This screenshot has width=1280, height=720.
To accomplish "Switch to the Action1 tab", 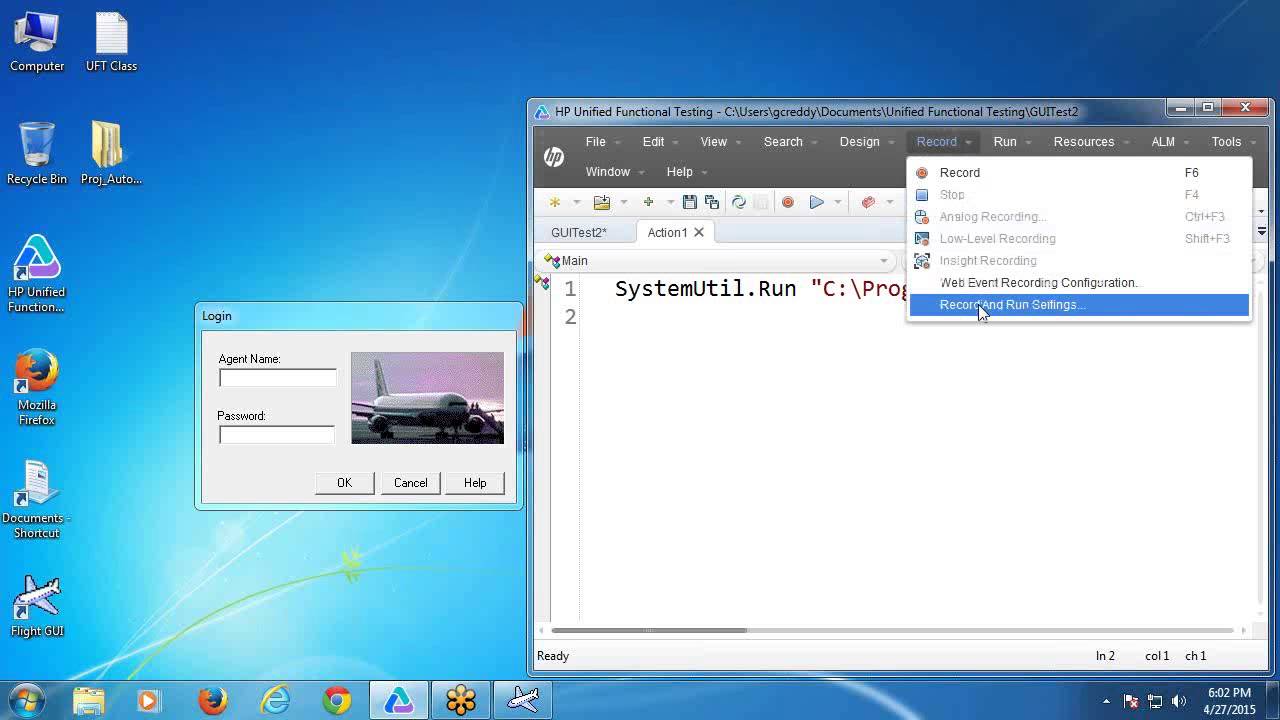I will [x=667, y=232].
